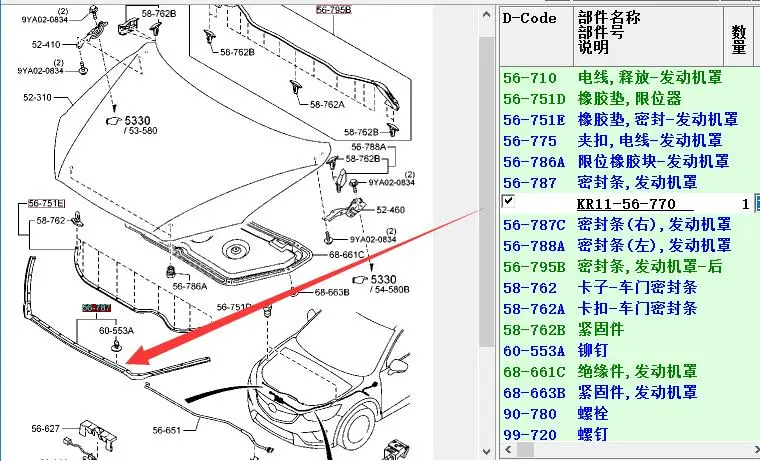Viewport: 760px width, 461px height.
Task: Click the 56-795B label in diagram
Action: [x=333, y=10]
